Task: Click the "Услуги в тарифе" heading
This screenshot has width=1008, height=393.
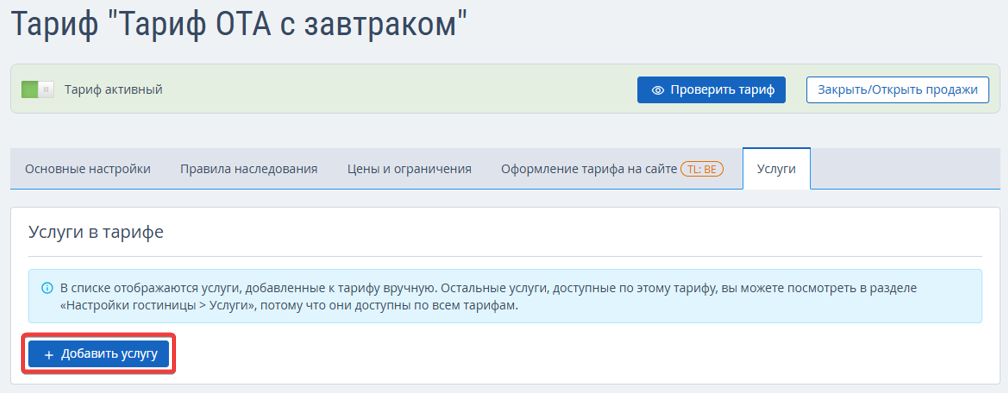Action: [96, 232]
